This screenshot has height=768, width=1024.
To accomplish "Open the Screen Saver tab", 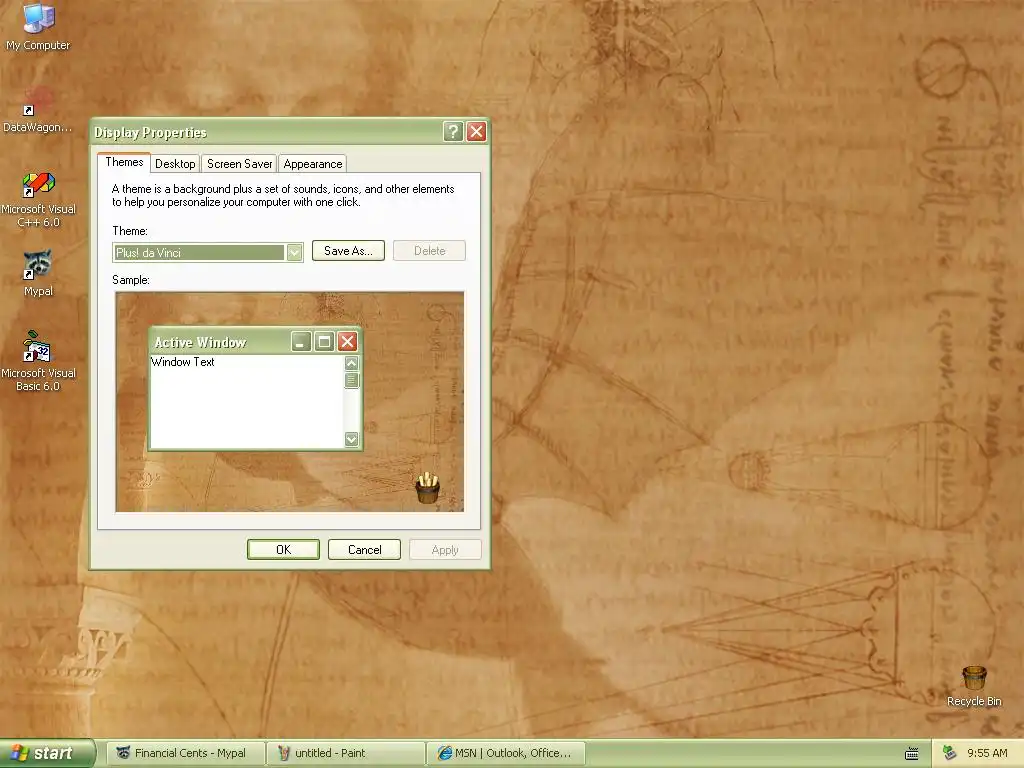I will coord(239,164).
